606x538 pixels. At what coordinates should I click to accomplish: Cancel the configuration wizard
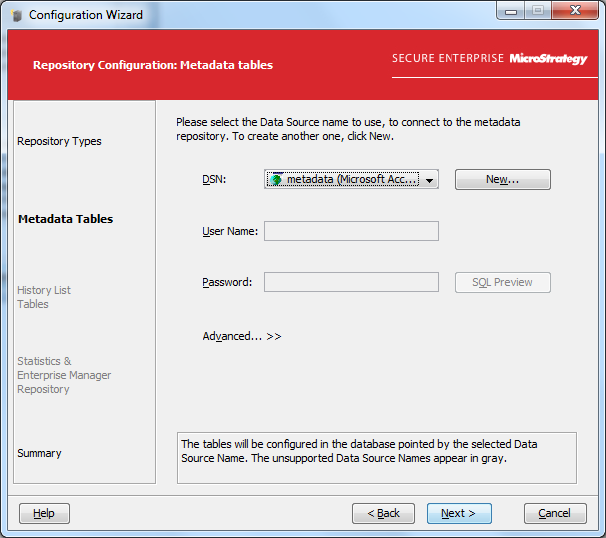click(x=554, y=513)
